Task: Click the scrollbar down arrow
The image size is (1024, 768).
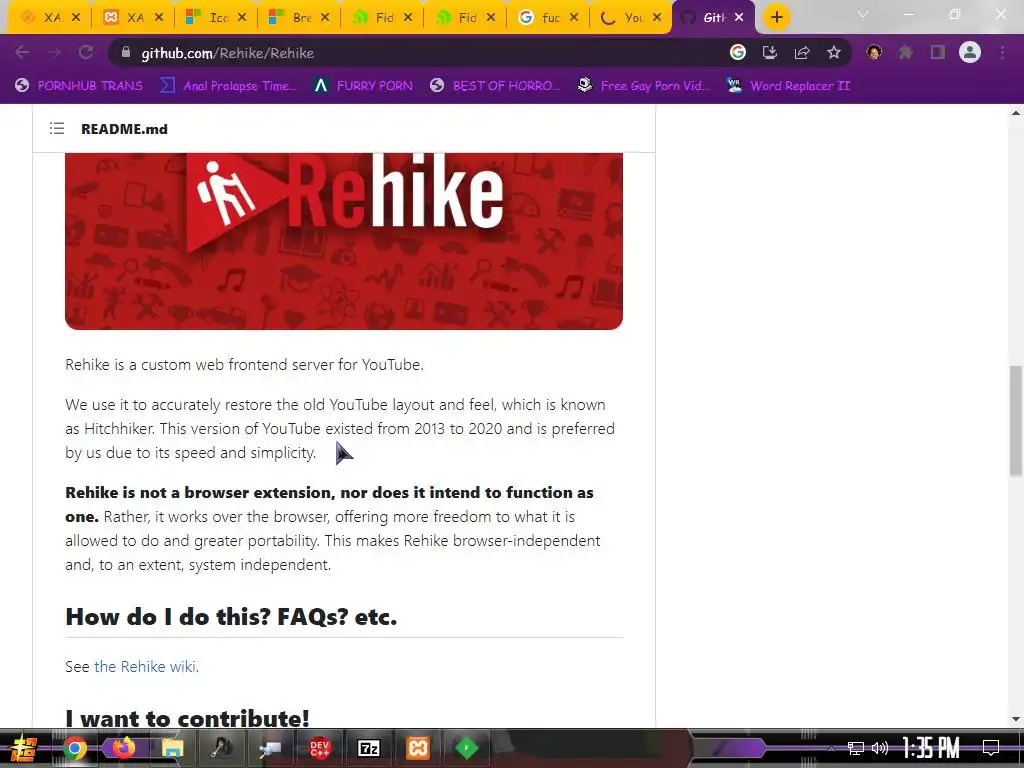Action: pyautogui.click(x=1016, y=719)
